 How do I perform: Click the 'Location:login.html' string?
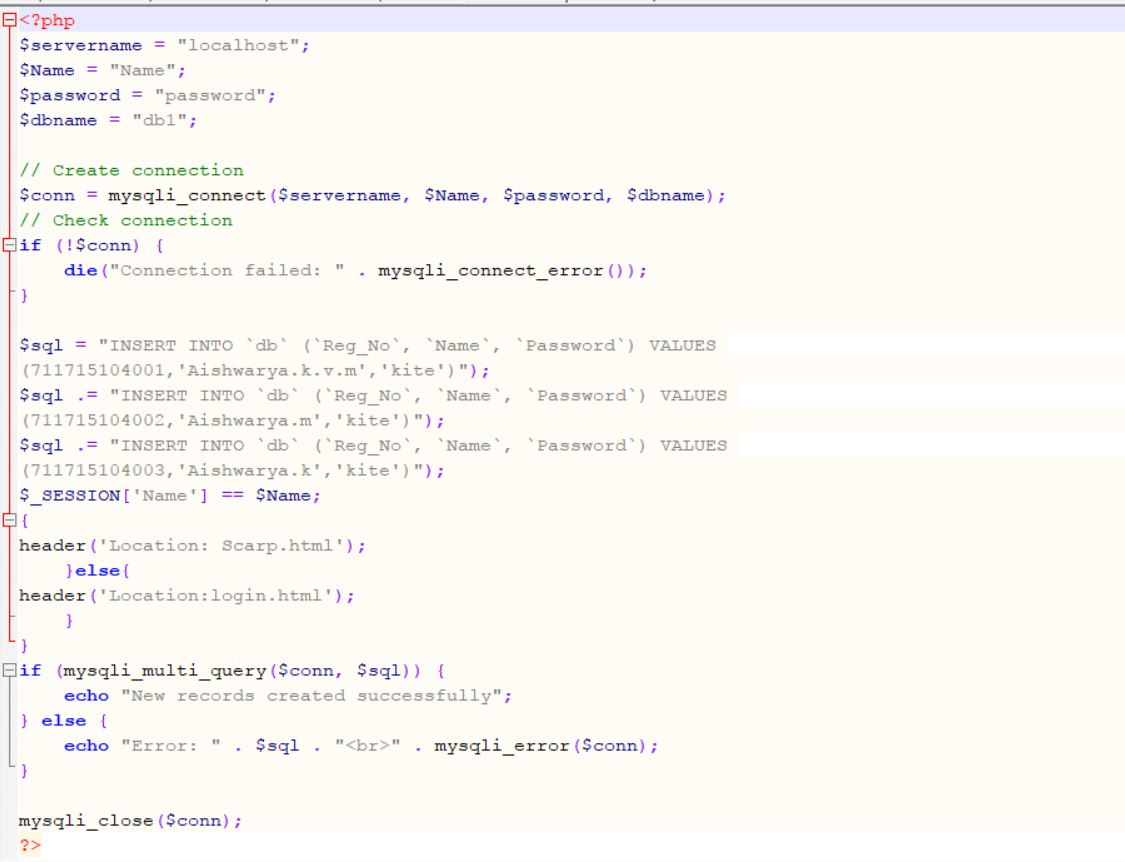click(216, 596)
